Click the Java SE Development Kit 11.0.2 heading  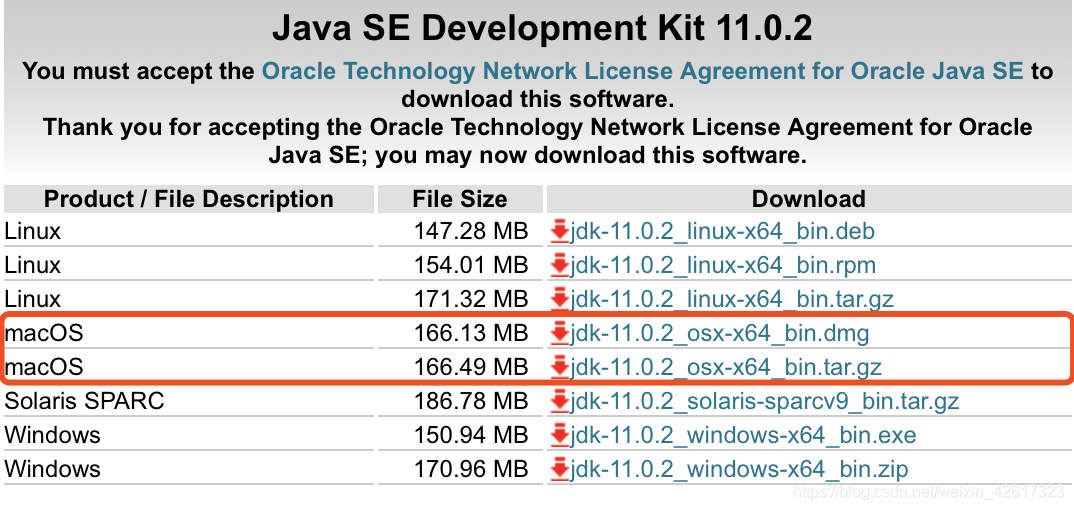[x=541, y=29]
